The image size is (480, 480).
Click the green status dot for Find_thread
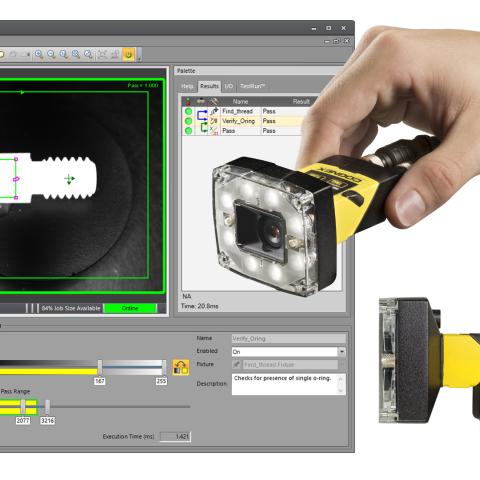[x=188, y=111]
